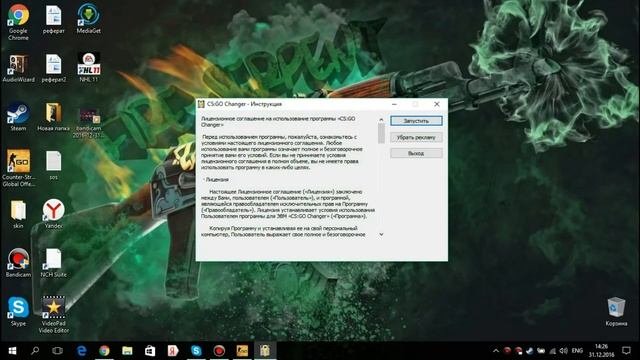The height and width of the screenshot is (360, 640).
Task: Switch the ENG input language indicator
Action: click(577, 351)
